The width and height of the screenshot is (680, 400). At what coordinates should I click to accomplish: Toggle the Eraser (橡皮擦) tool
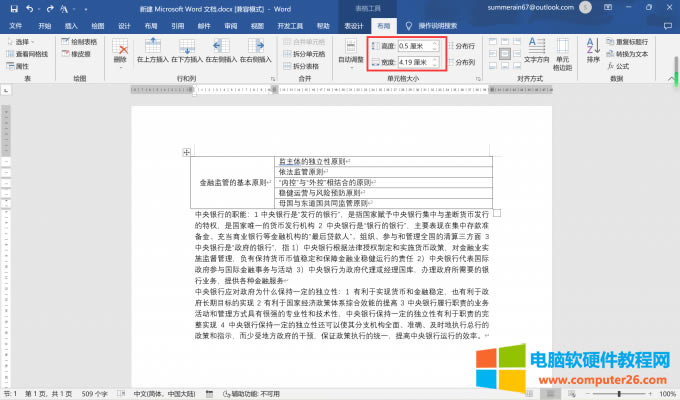[x=83, y=54]
